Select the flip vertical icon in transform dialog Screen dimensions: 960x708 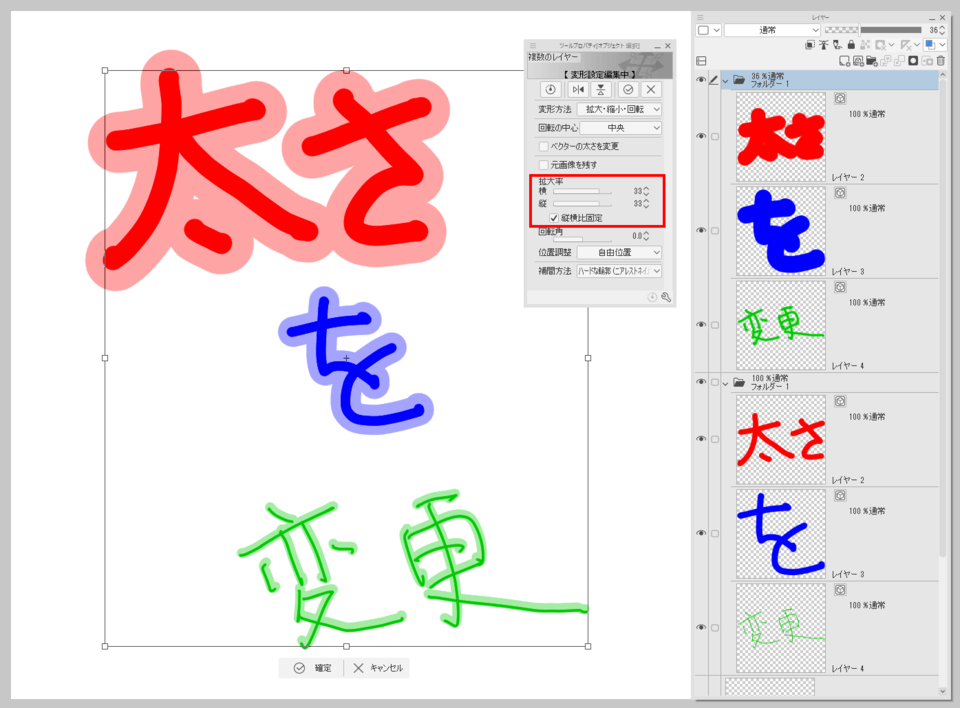[x=600, y=90]
